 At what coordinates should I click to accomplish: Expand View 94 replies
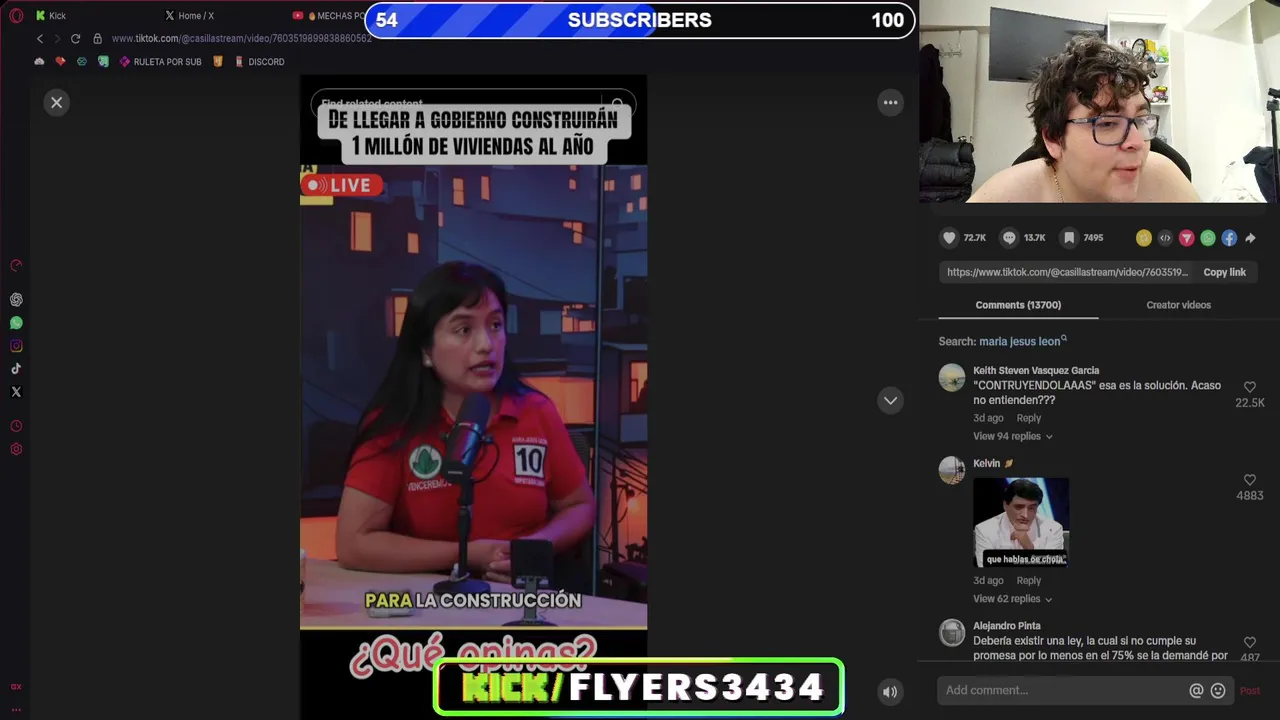click(1012, 436)
